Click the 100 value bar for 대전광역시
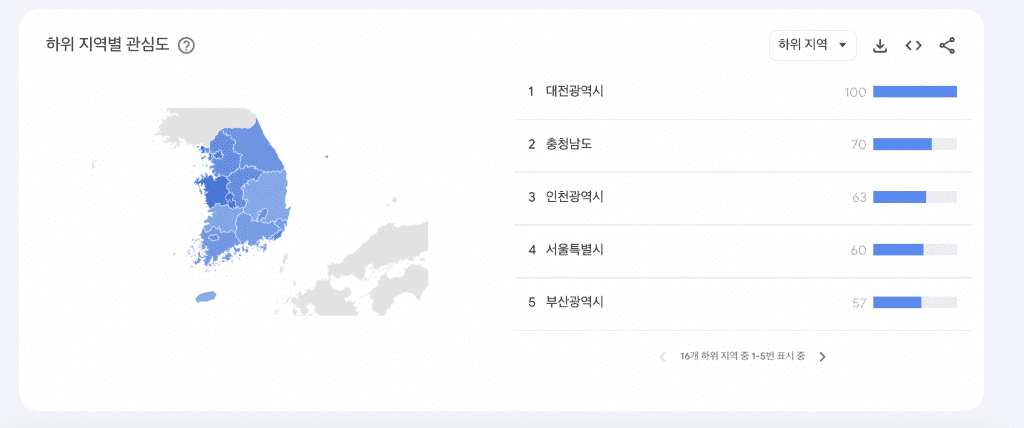The height and width of the screenshot is (428, 1024). pos(915,92)
